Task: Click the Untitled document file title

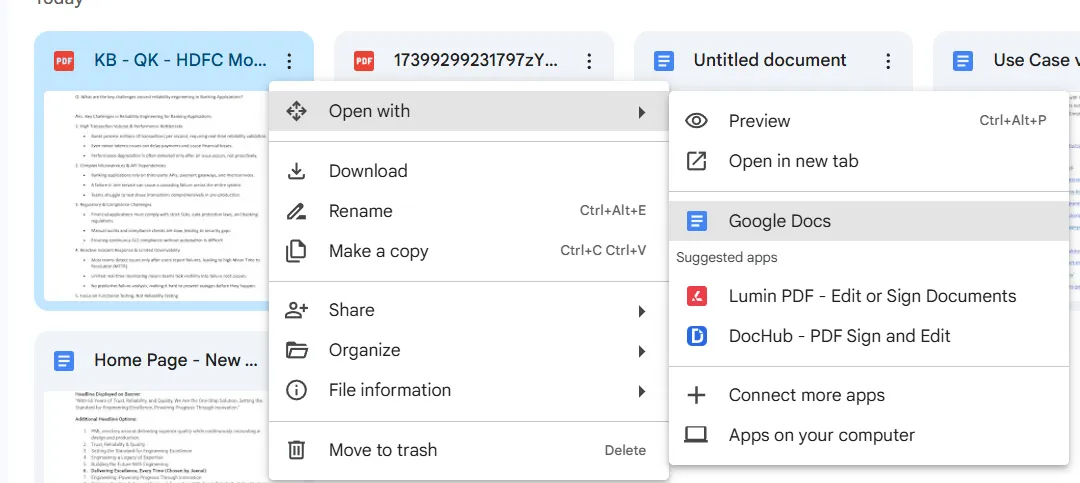Action: [x=770, y=61]
